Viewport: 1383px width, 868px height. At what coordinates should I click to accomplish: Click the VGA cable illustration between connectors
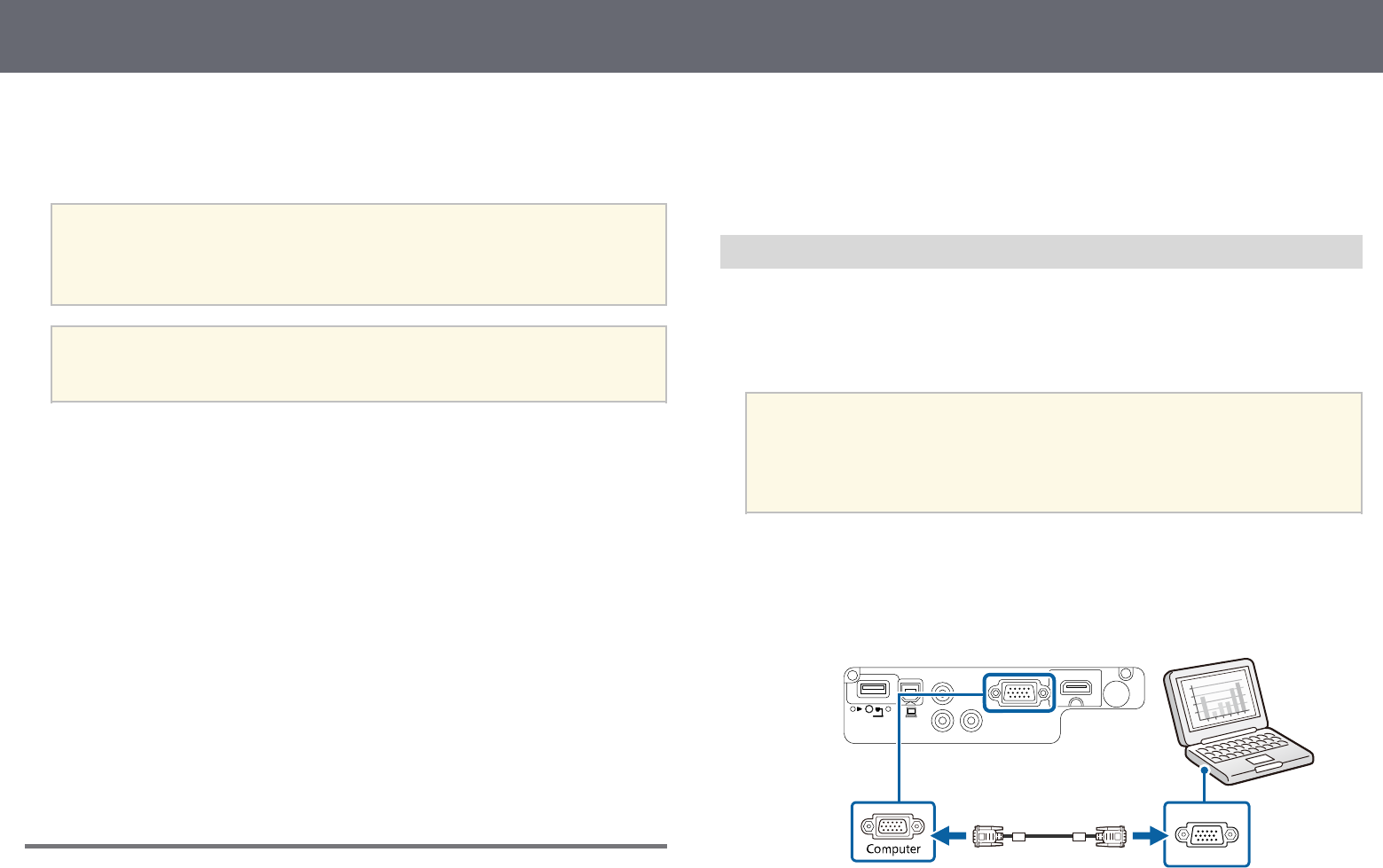tap(1049, 835)
